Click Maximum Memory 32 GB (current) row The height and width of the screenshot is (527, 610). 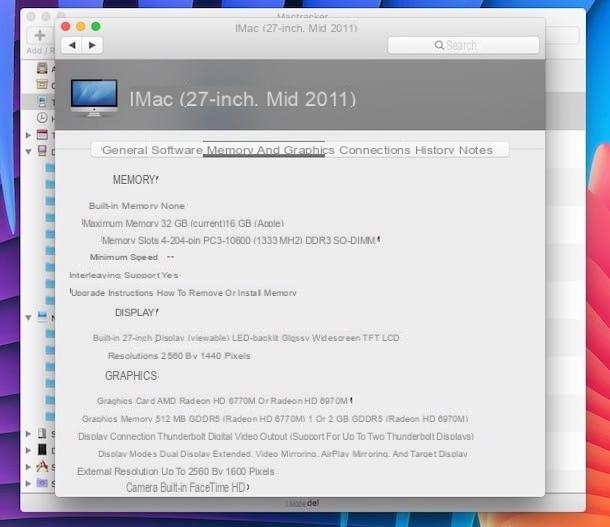coord(183,223)
